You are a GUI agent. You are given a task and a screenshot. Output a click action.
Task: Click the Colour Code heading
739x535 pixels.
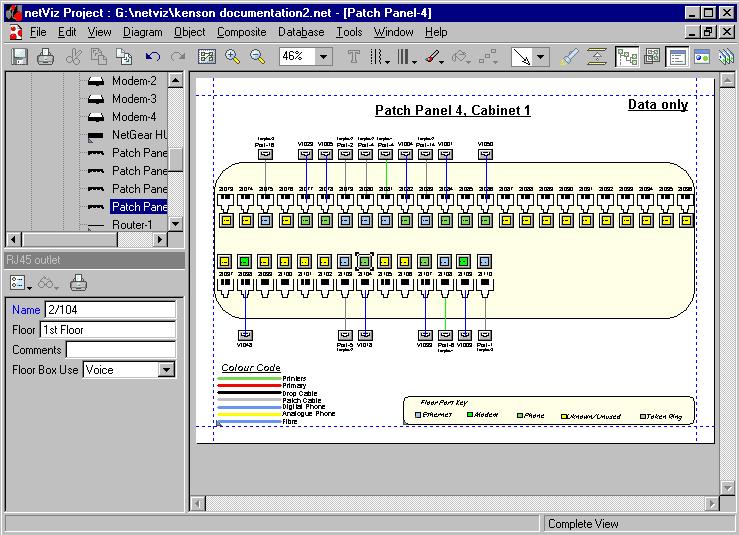[x=251, y=368]
